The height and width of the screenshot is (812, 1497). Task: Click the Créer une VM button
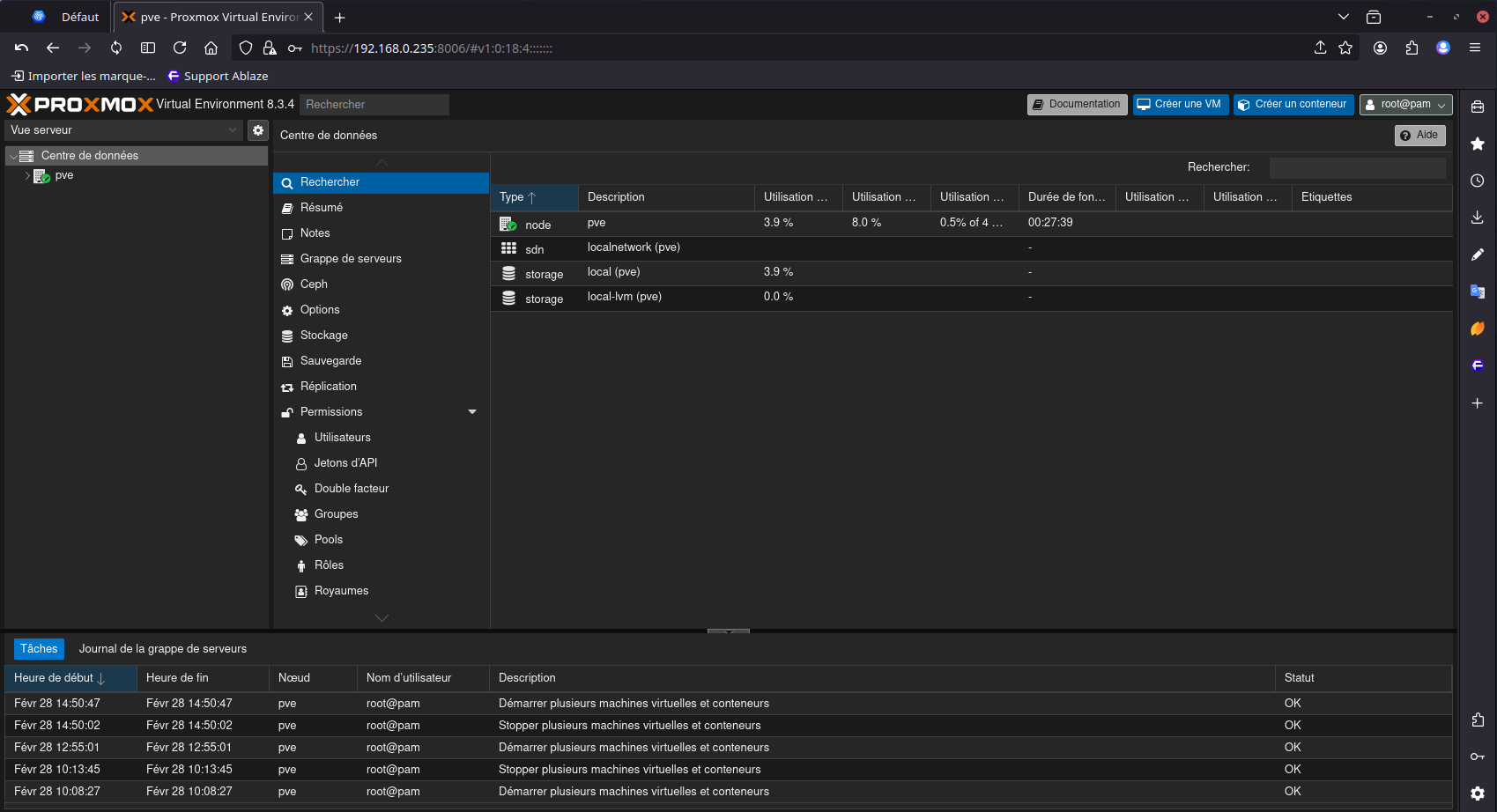[1179, 105]
